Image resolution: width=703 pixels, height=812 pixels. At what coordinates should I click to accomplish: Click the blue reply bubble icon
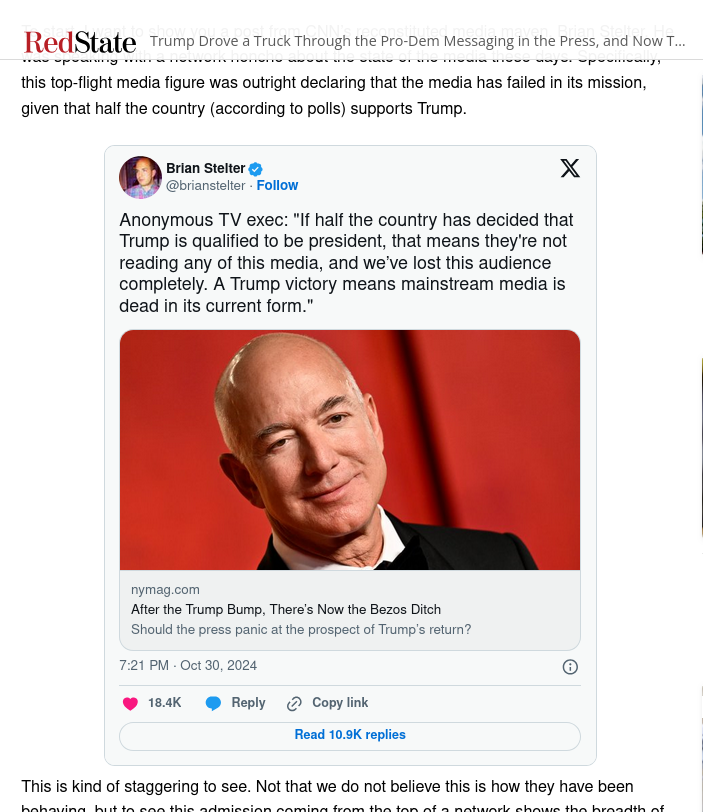213,703
